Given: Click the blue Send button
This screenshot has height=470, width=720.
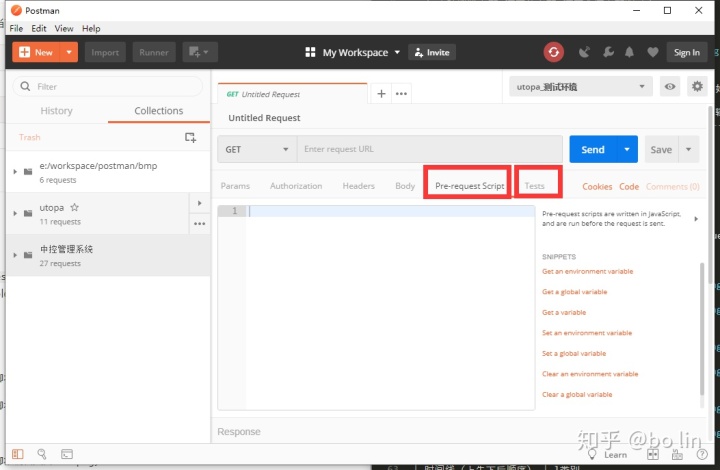Looking at the screenshot, I should [x=593, y=149].
